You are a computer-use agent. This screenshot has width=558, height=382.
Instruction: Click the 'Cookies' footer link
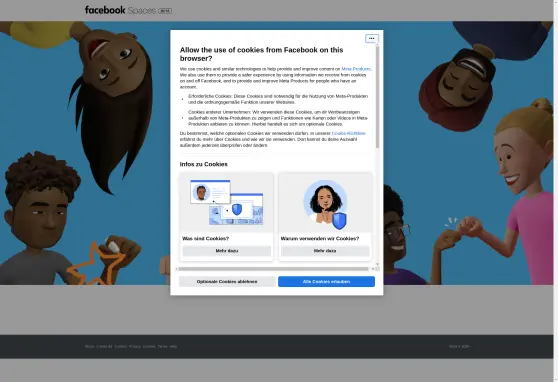click(x=149, y=346)
